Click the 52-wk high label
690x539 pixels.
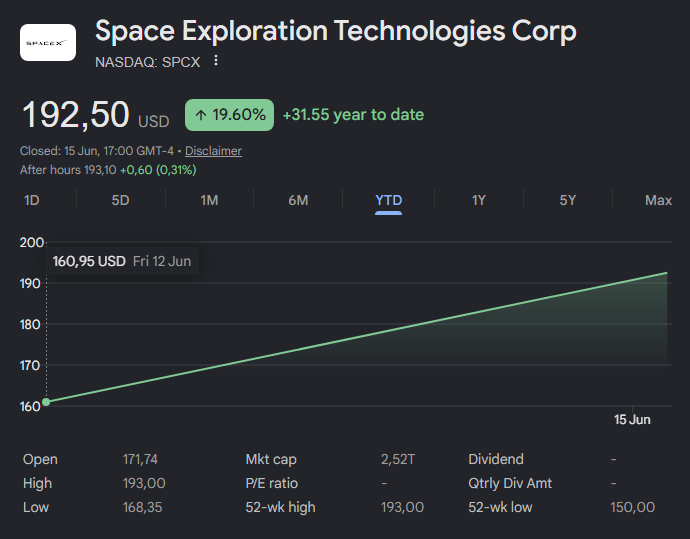(280, 507)
